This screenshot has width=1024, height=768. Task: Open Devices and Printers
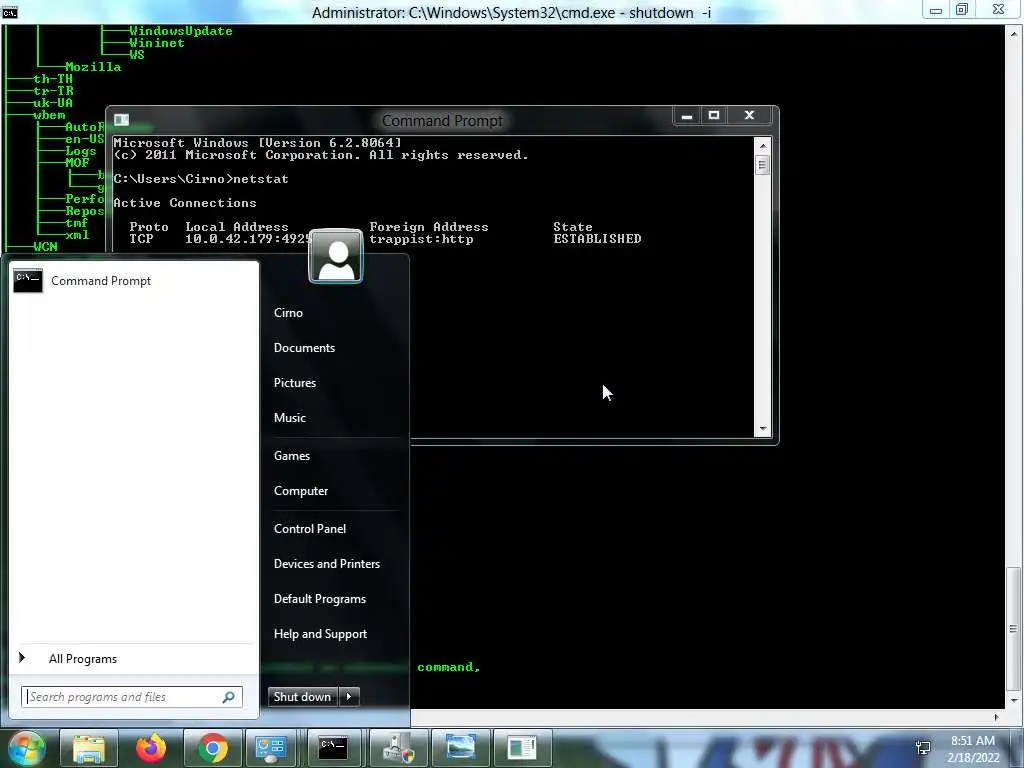pyautogui.click(x=327, y=564)
